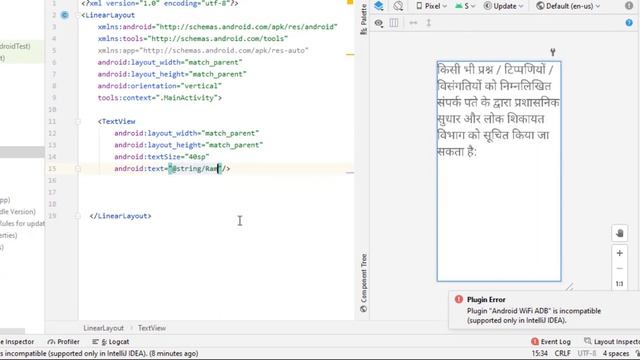
Task: Click the <TextView opening tag
Action: point(116,122)
